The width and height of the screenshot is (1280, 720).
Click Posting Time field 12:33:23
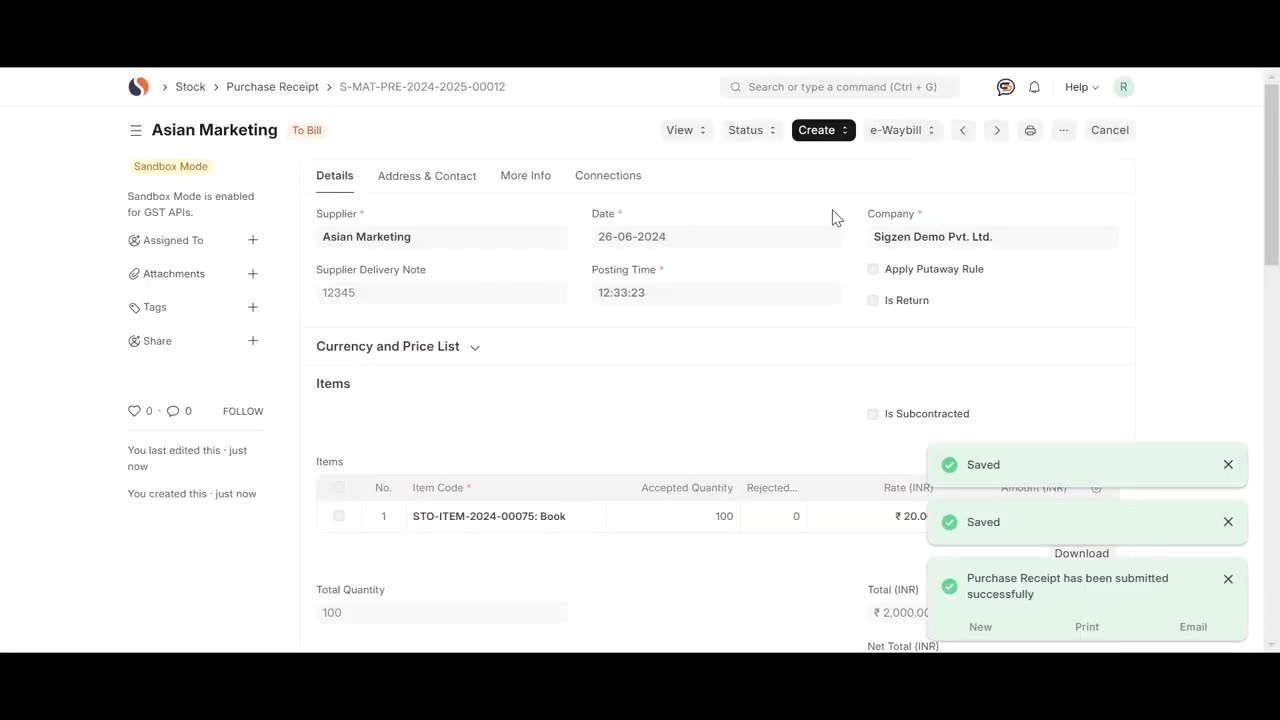click(x=716, y=293)
